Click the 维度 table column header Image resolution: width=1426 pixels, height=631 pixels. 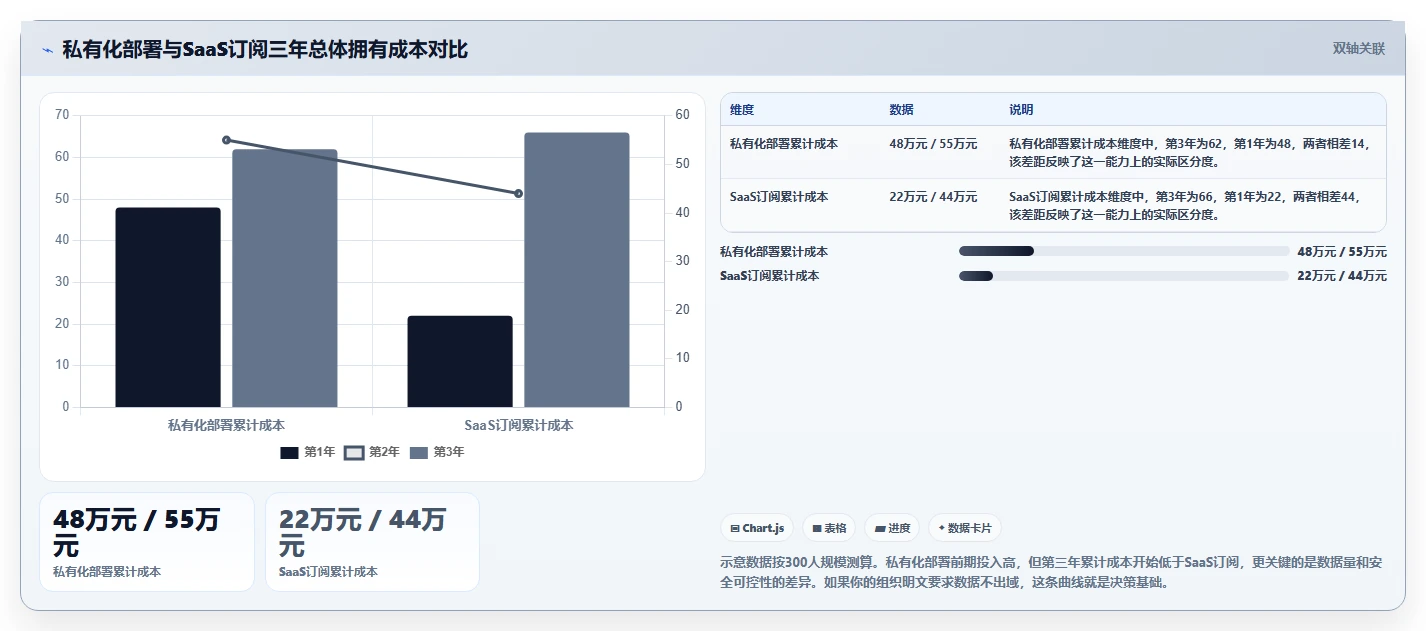pyautogui.click(x=742, y=110)
